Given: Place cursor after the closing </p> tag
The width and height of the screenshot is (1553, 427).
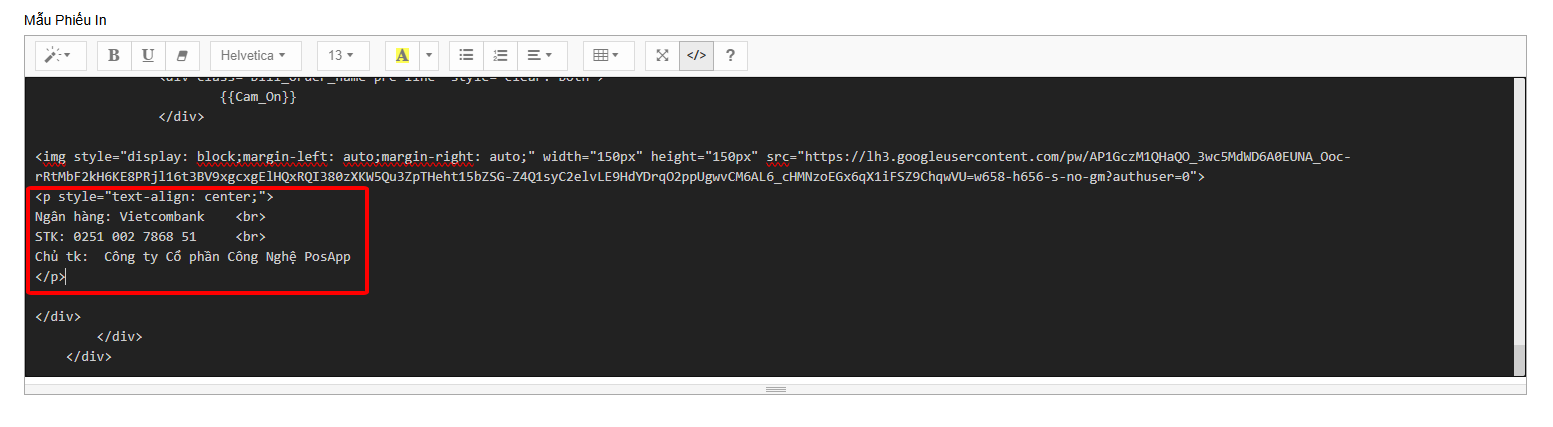Looking at the screenshot, I should pyautogui.click(x=67, y=277).
